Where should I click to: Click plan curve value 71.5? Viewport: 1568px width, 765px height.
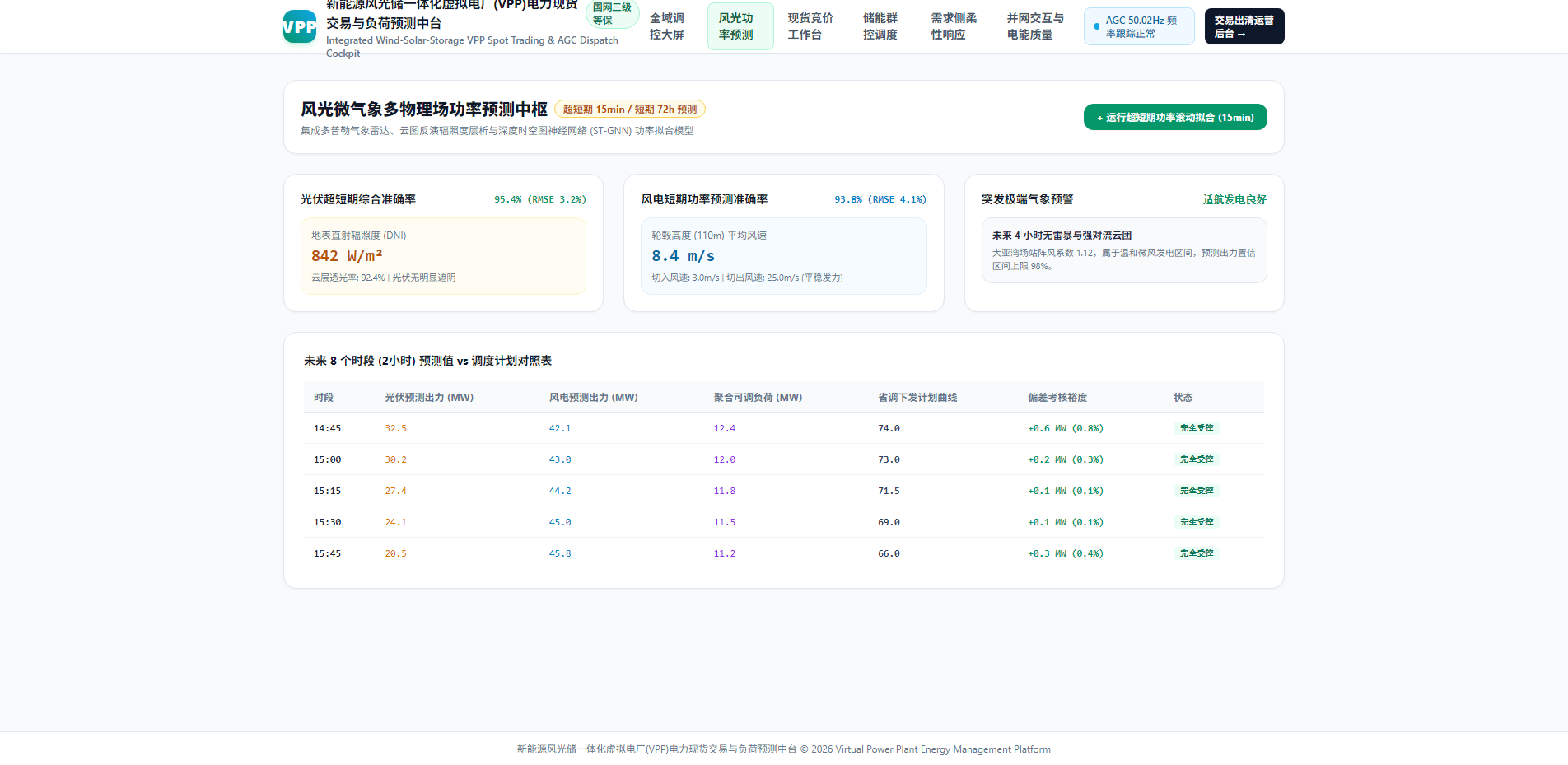pos(889,491)
